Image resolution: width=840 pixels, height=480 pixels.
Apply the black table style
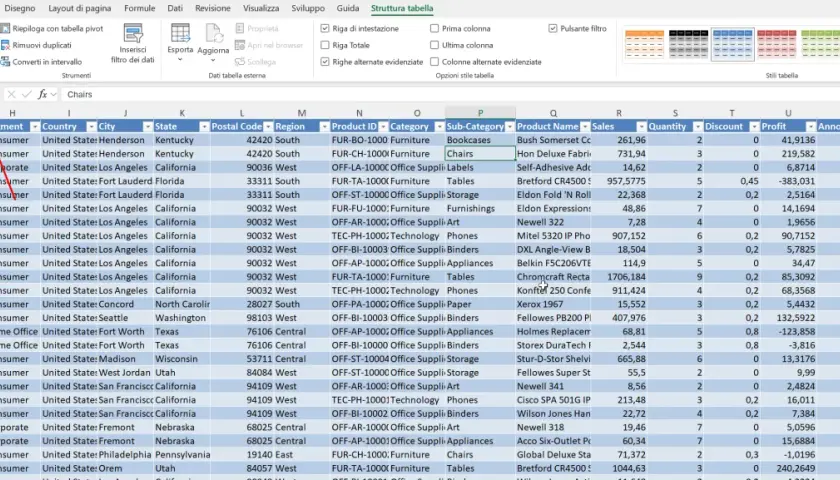[x=688, y=44]
